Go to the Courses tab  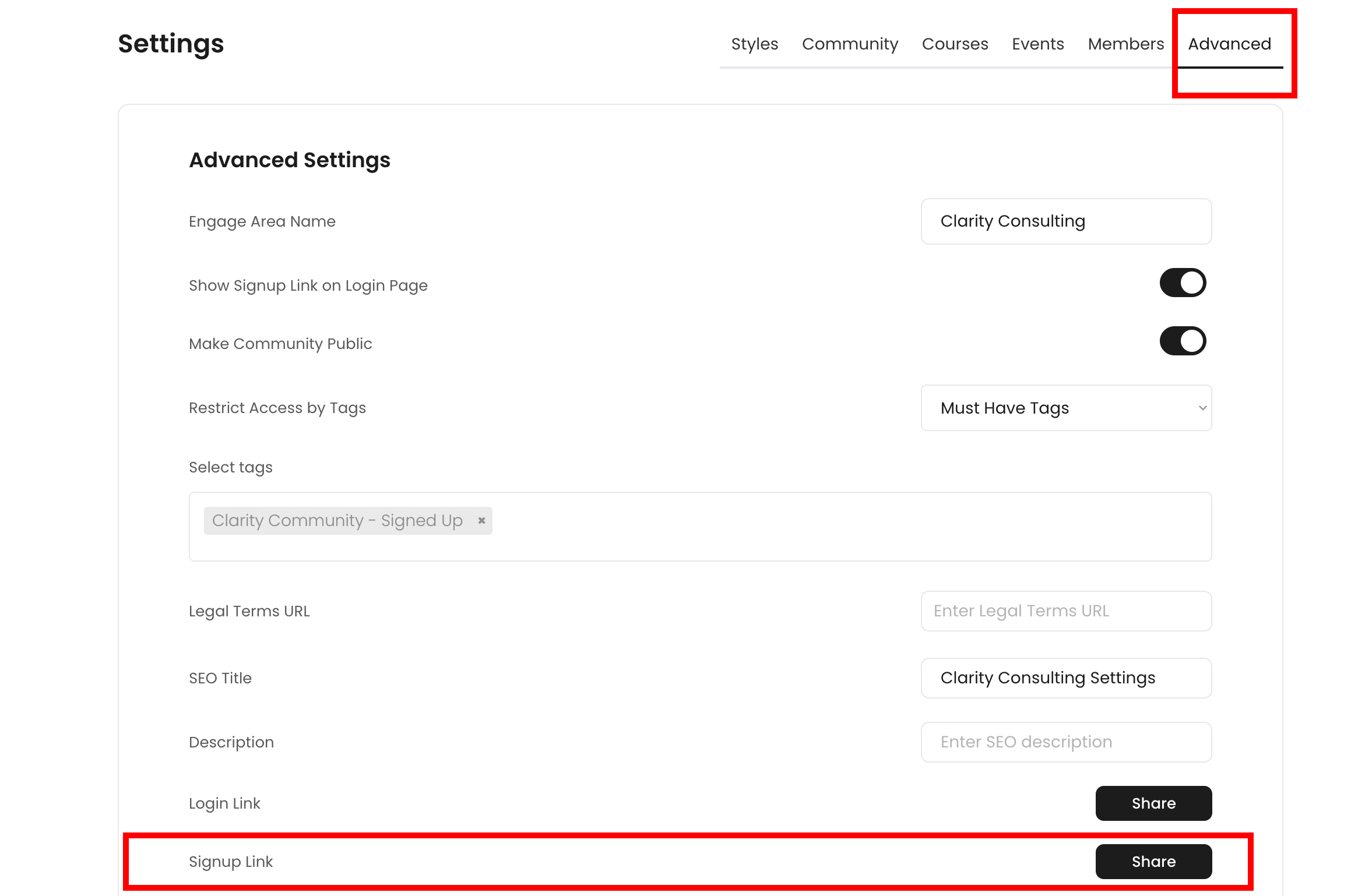(x=955, y=44)
